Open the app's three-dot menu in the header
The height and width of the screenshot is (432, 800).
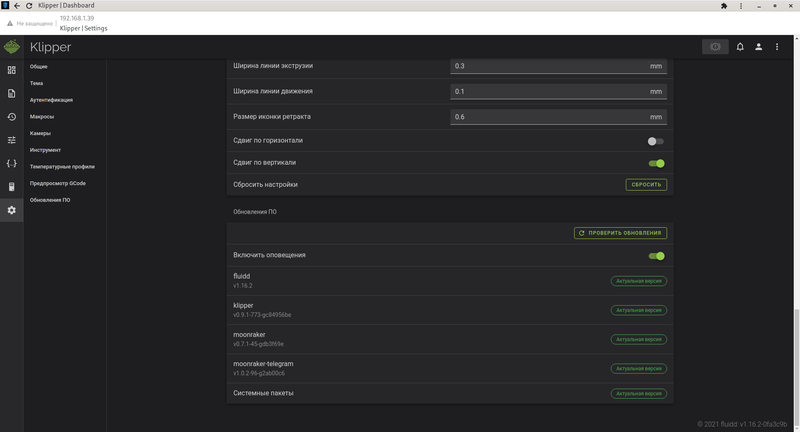pos(779,46)
